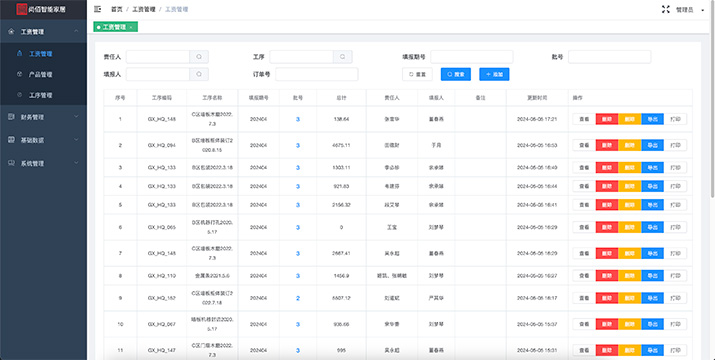The image size is (715, 360).
Task: Click cell GX_HQ_110 in row 8
Action: click(162, 276)
